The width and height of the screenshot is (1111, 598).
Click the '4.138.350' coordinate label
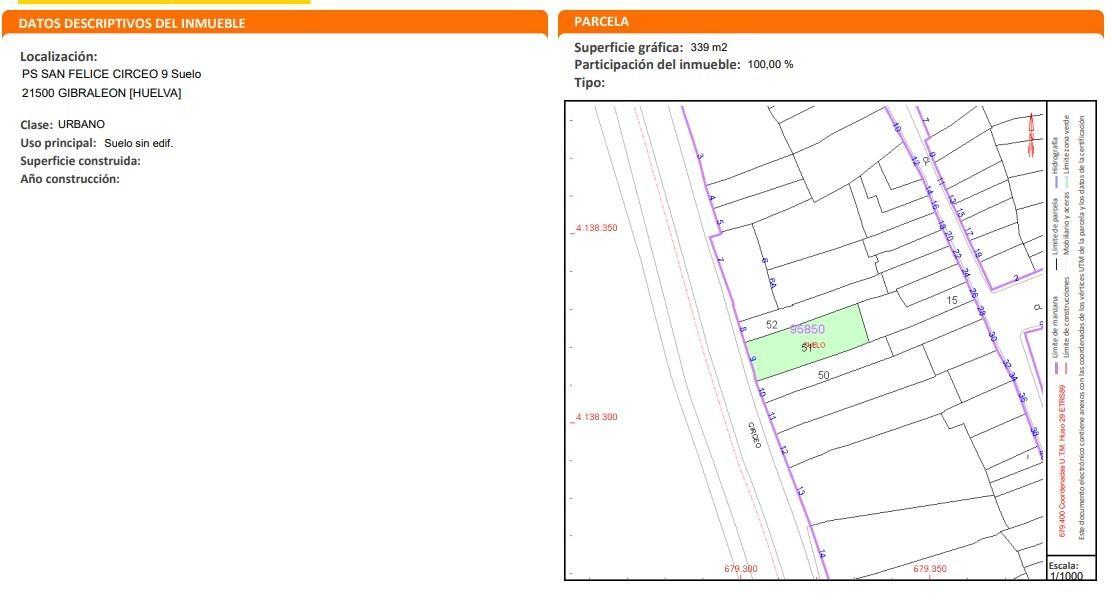(x=596, y=228)
